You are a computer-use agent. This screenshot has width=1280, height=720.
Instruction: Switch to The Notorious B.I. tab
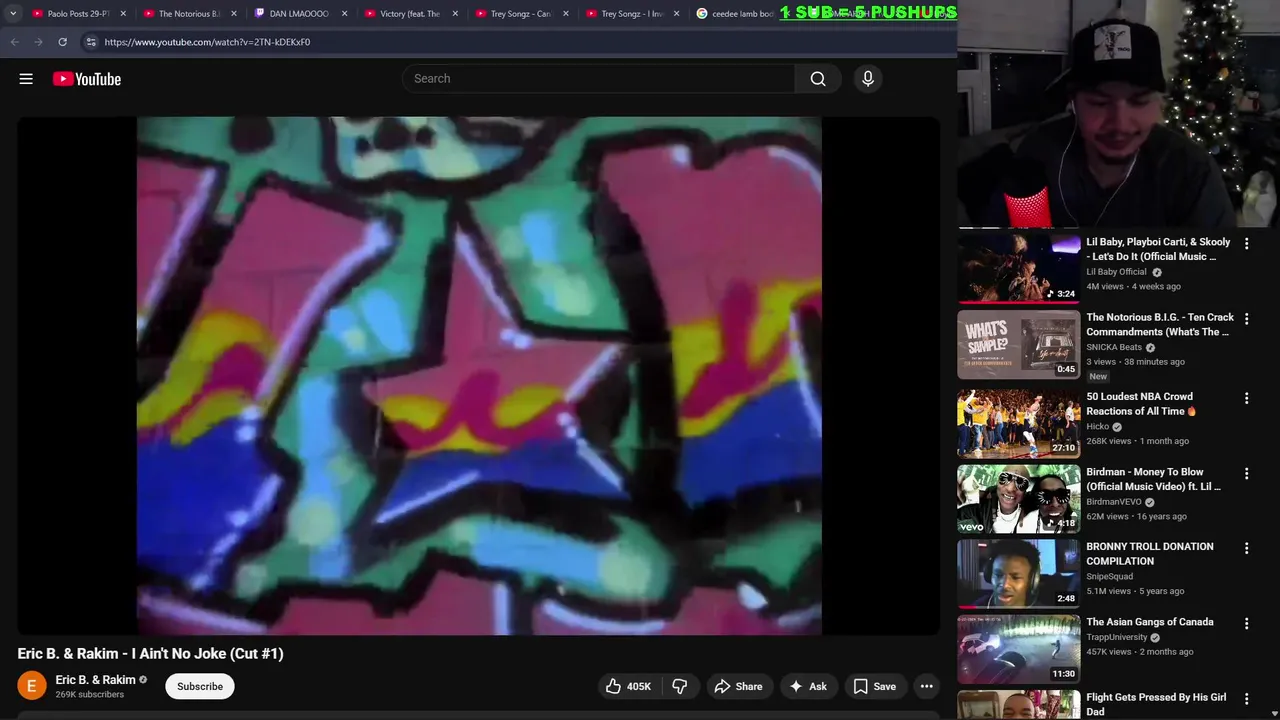(x=189, y=14)
